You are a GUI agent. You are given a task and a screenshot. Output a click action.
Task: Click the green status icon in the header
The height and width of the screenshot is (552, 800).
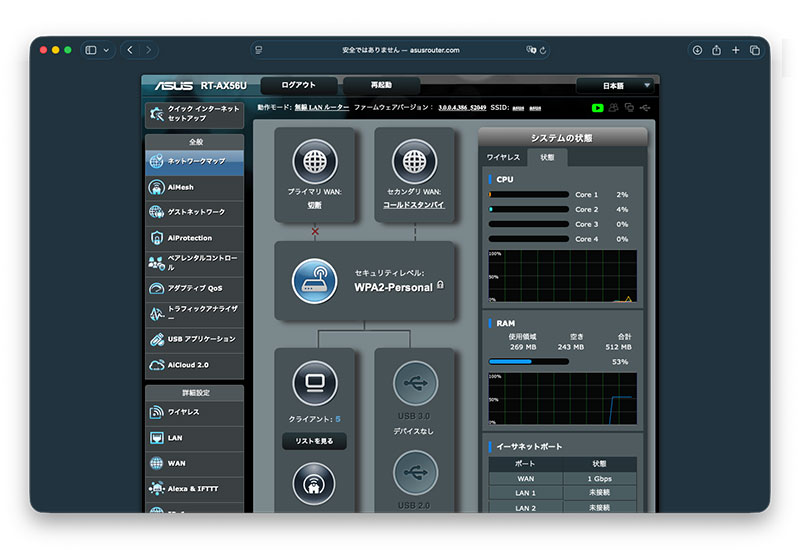(x=597, y=107)
